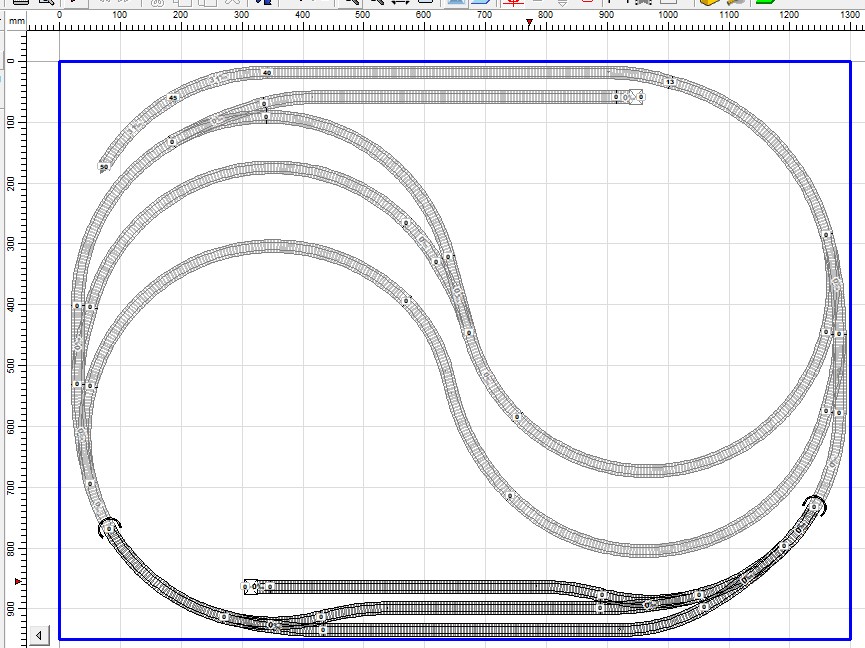Select the track end piece labeled 50
This screenshot has height=648, width=865.
click(104, 166)
